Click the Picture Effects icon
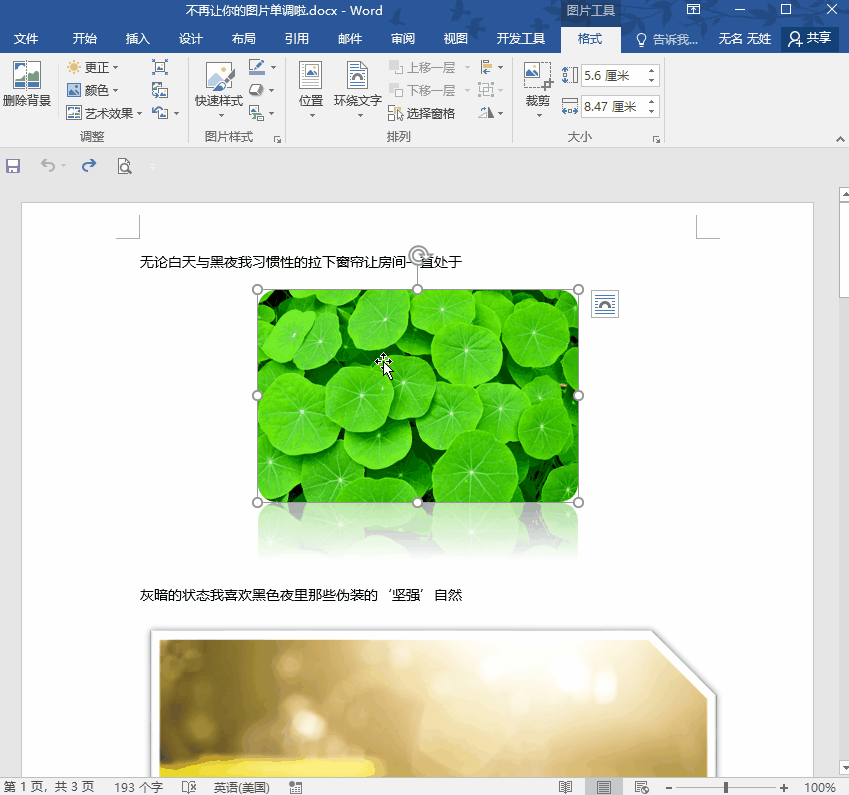 click(x=257, y=90)
